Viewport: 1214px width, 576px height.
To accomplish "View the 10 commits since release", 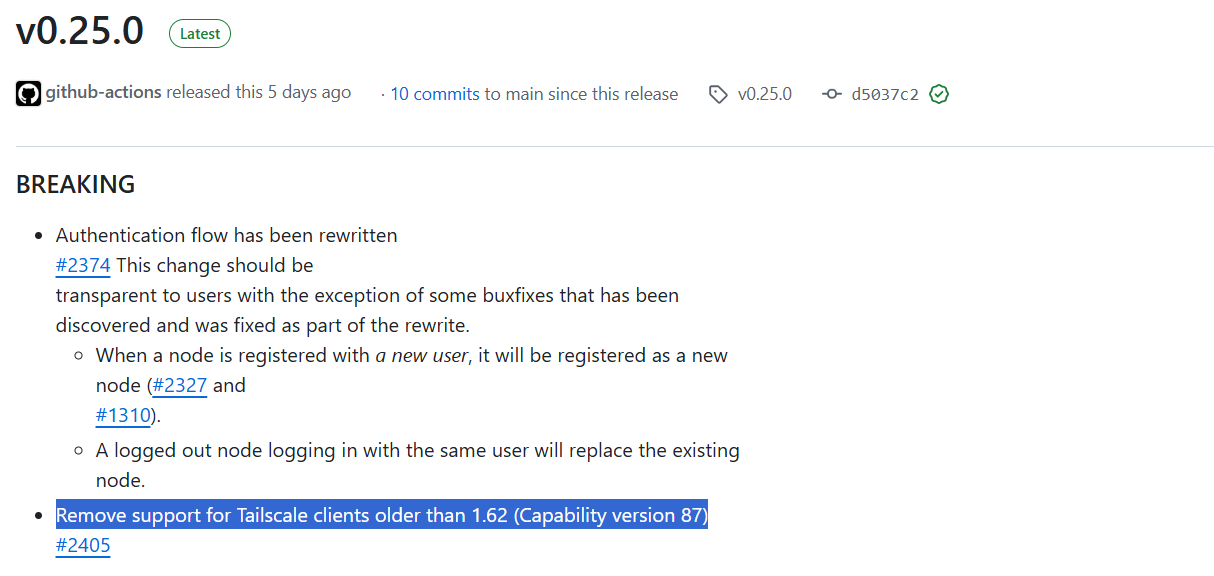I will (x=435, y=94).
